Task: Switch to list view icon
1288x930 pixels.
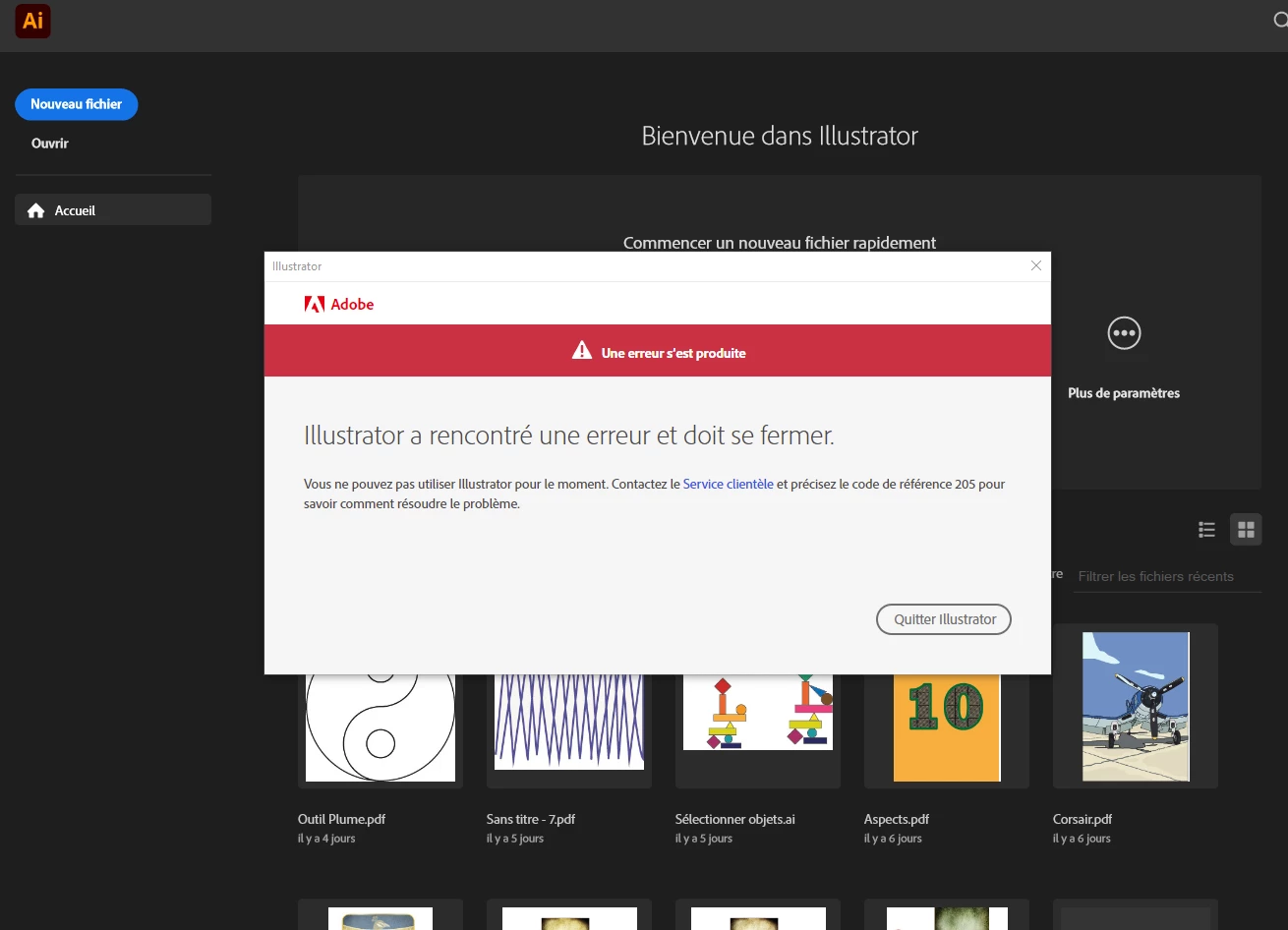Action: tap(1207, 530)
